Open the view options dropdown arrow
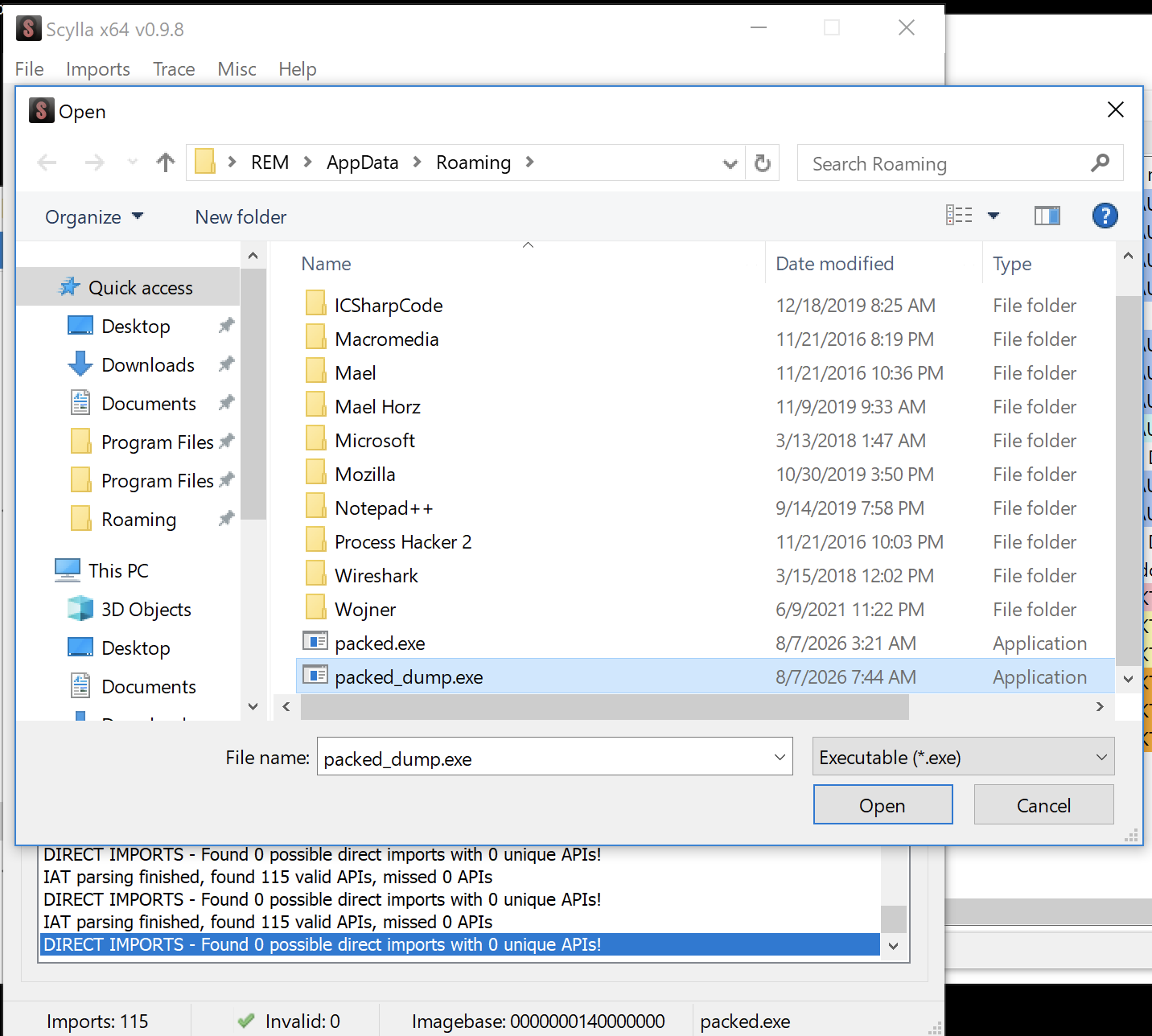Screen dimensions: 1152x1036 click(x=994, y=215)
